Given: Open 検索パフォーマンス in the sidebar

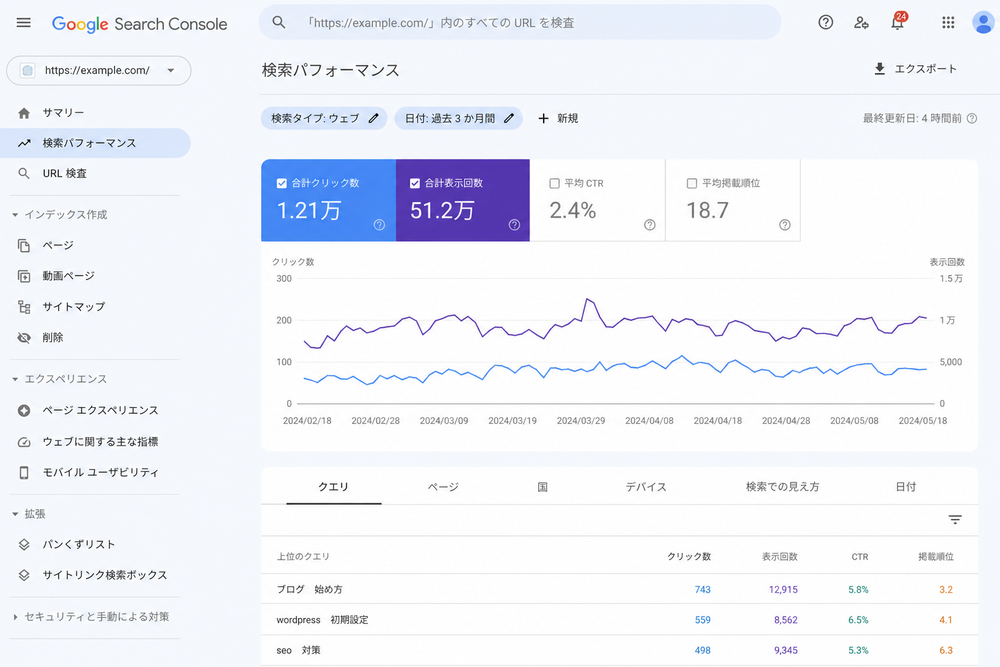Looking at the screenshot, I should pos(96,143).
